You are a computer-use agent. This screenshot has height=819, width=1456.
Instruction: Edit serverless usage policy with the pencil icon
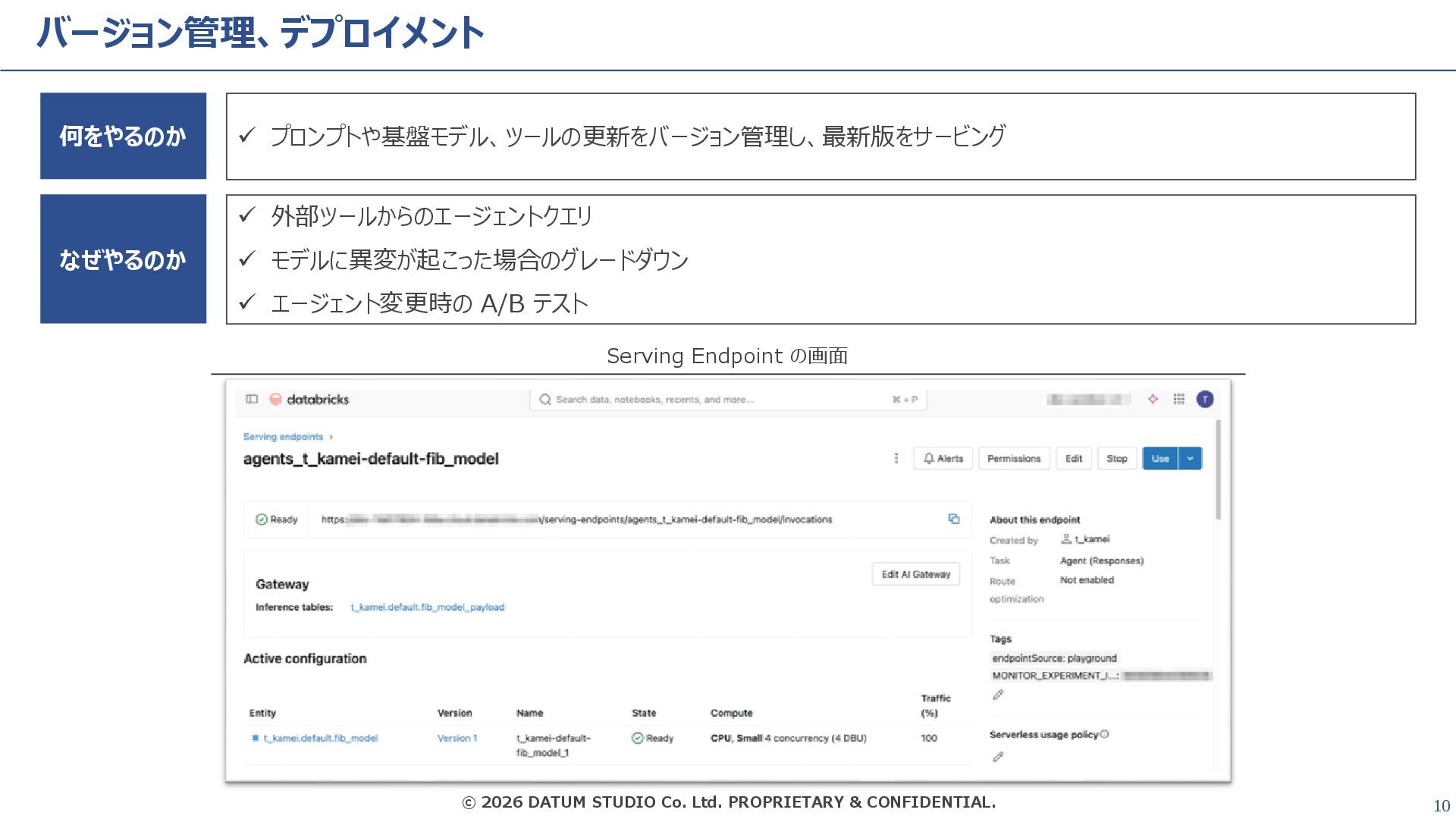998,757
